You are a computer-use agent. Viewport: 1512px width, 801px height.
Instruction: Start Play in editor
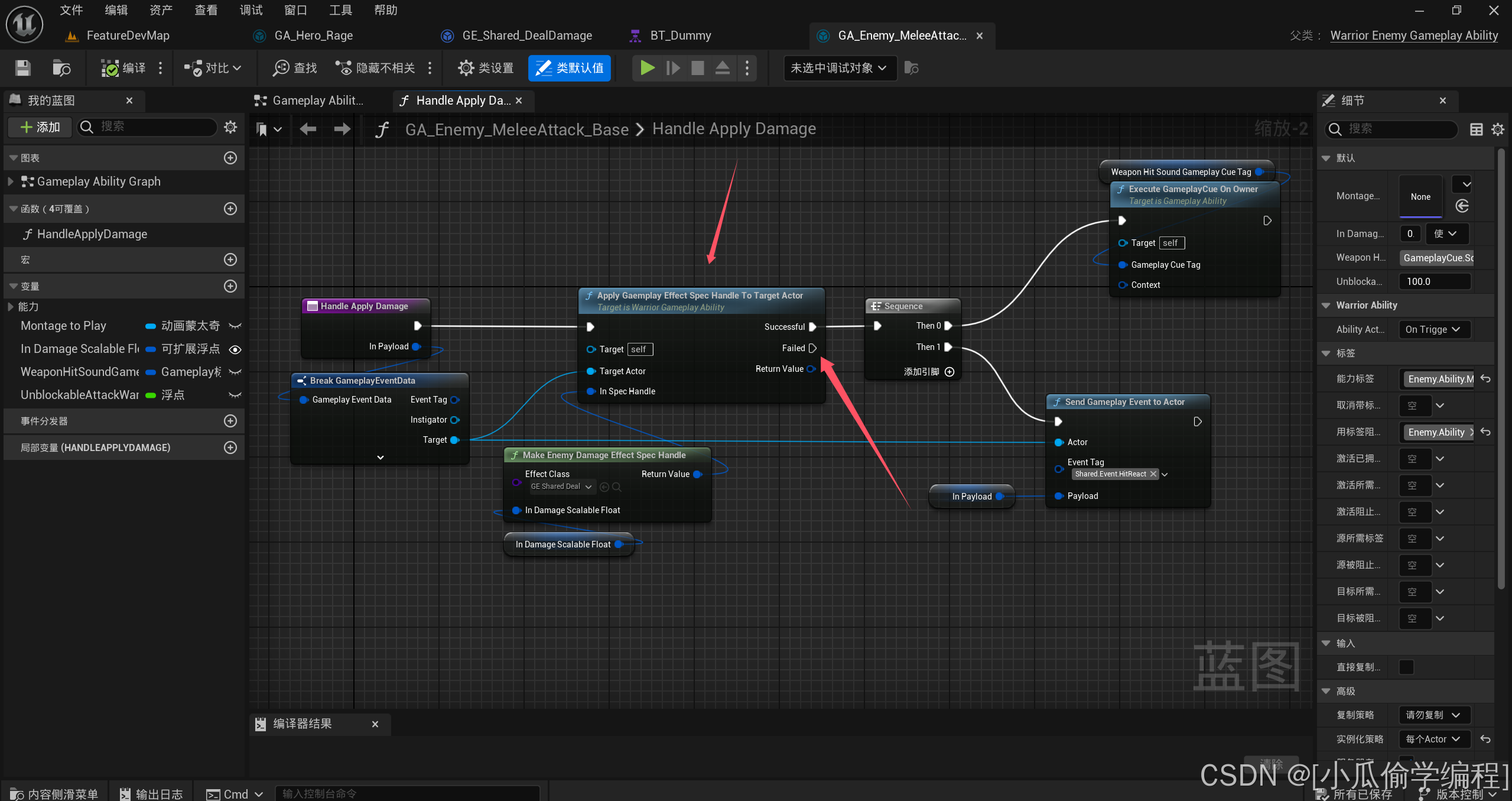[647, 68]
